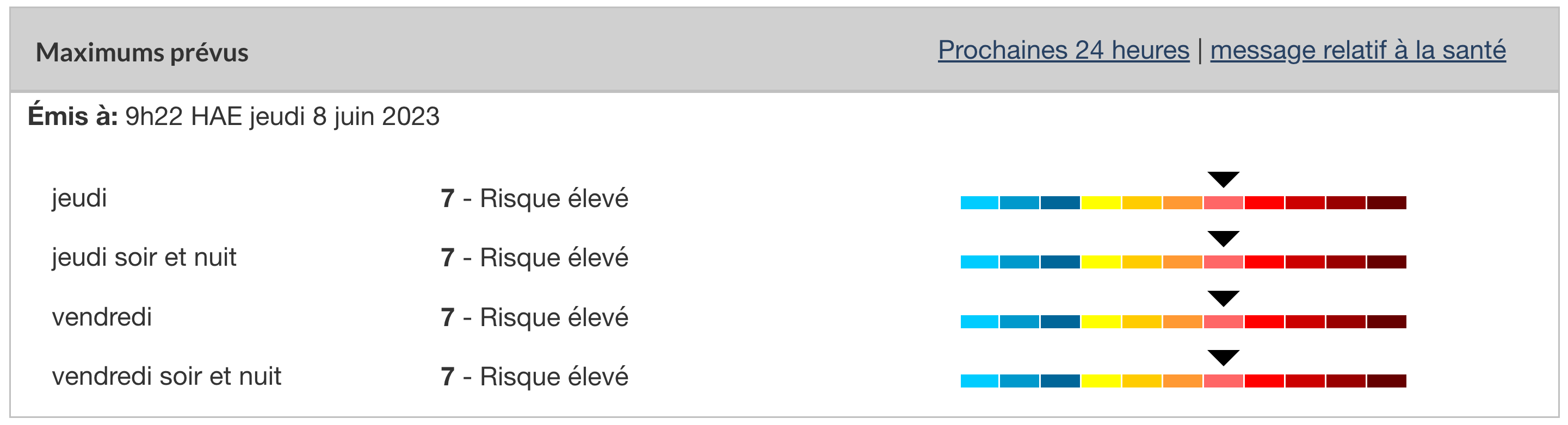Select the jeudi forecast row label

pos(79,199)
